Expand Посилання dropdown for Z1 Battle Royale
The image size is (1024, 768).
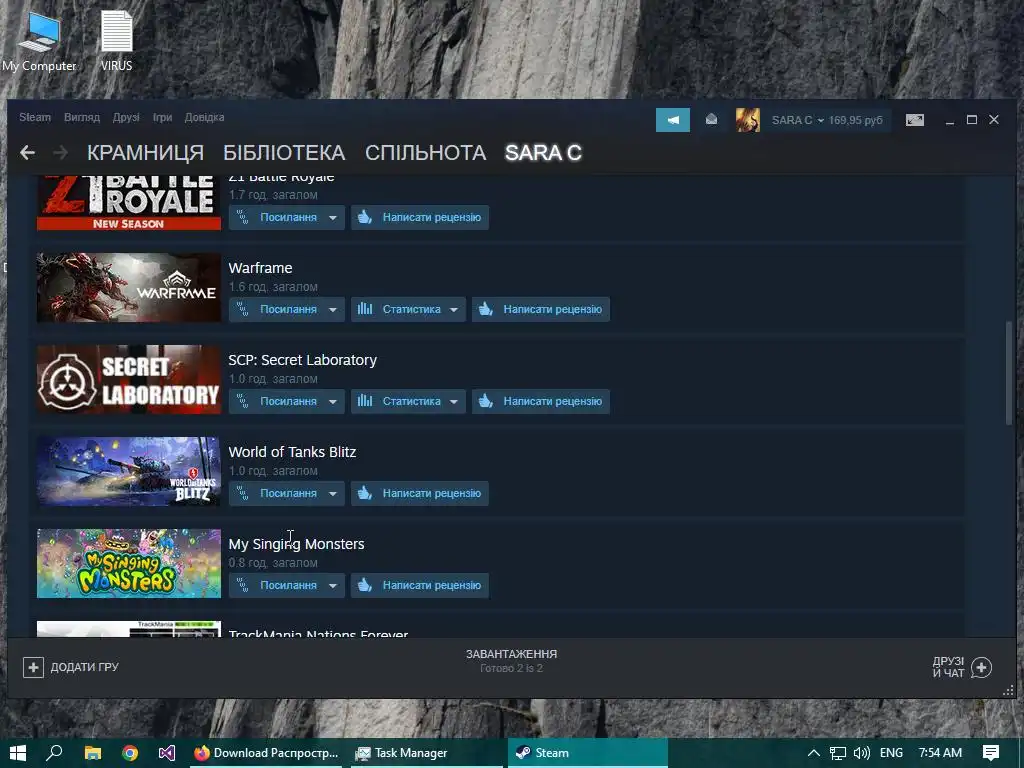click(287, 217)
